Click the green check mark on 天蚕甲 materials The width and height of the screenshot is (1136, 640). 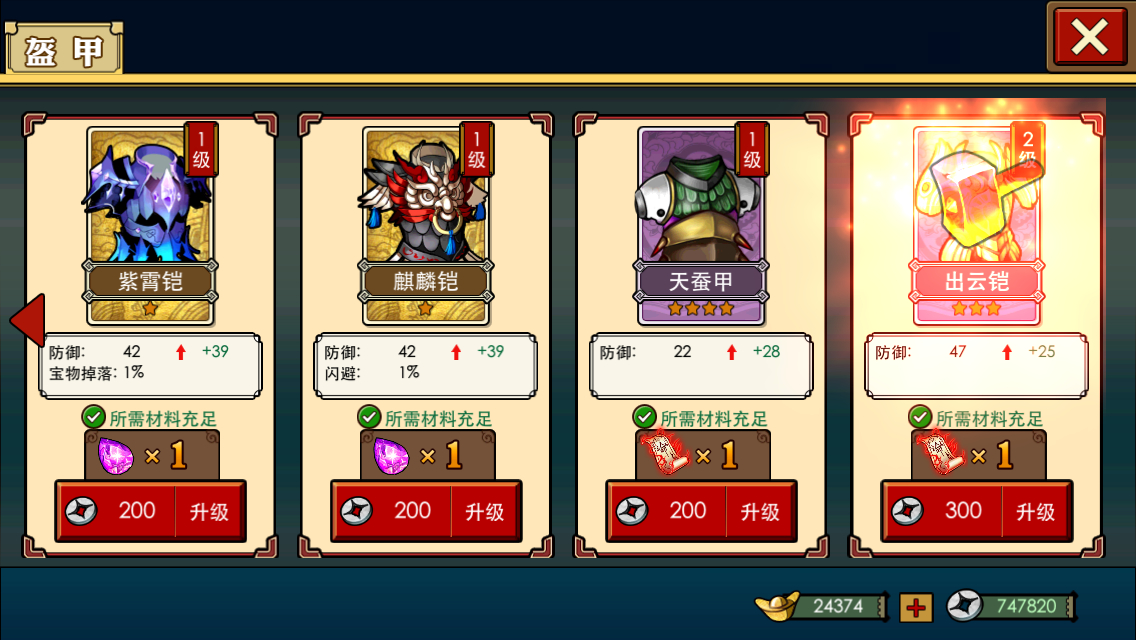point(644,417)
